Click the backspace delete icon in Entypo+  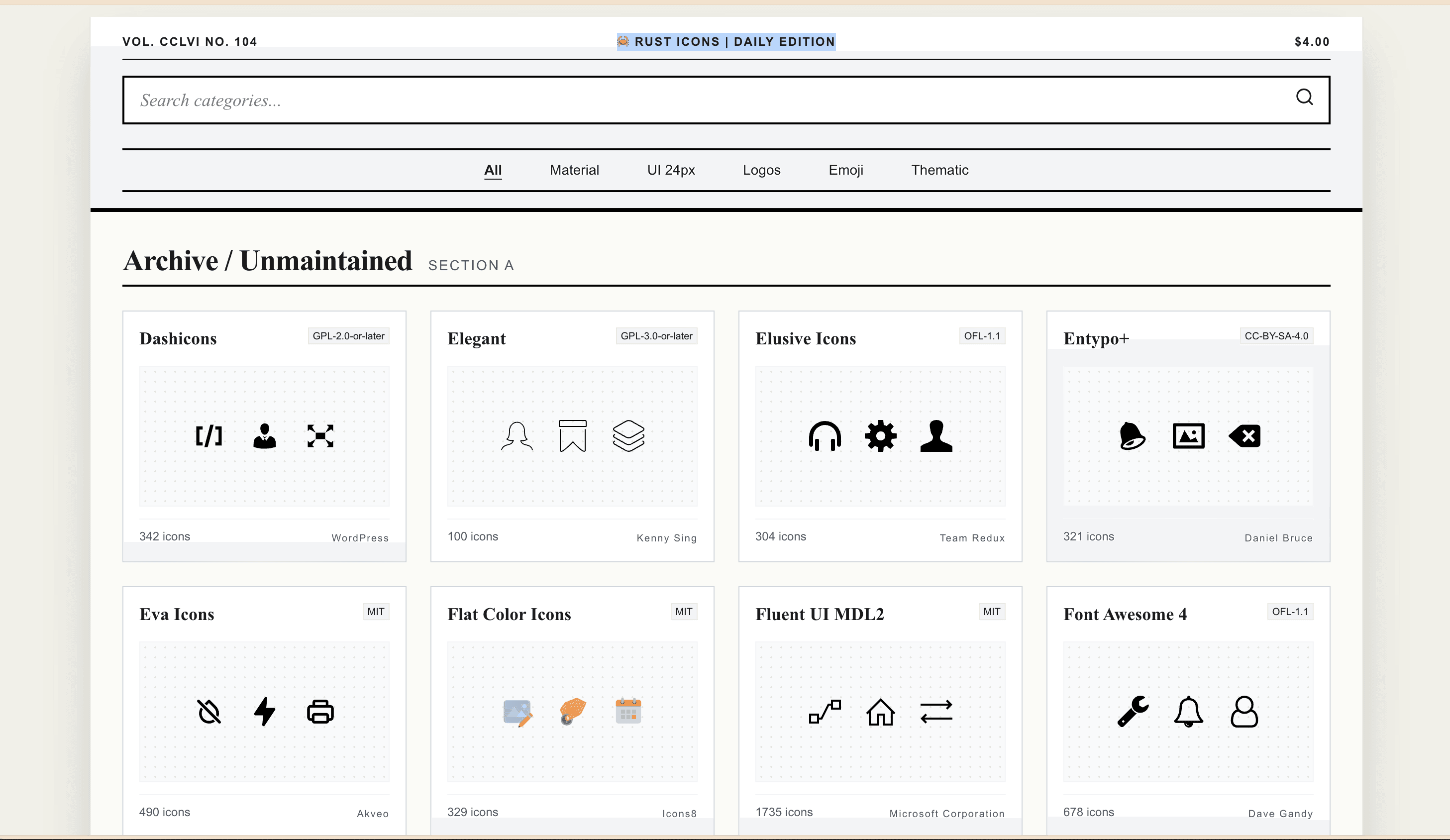coord(1244,436)
